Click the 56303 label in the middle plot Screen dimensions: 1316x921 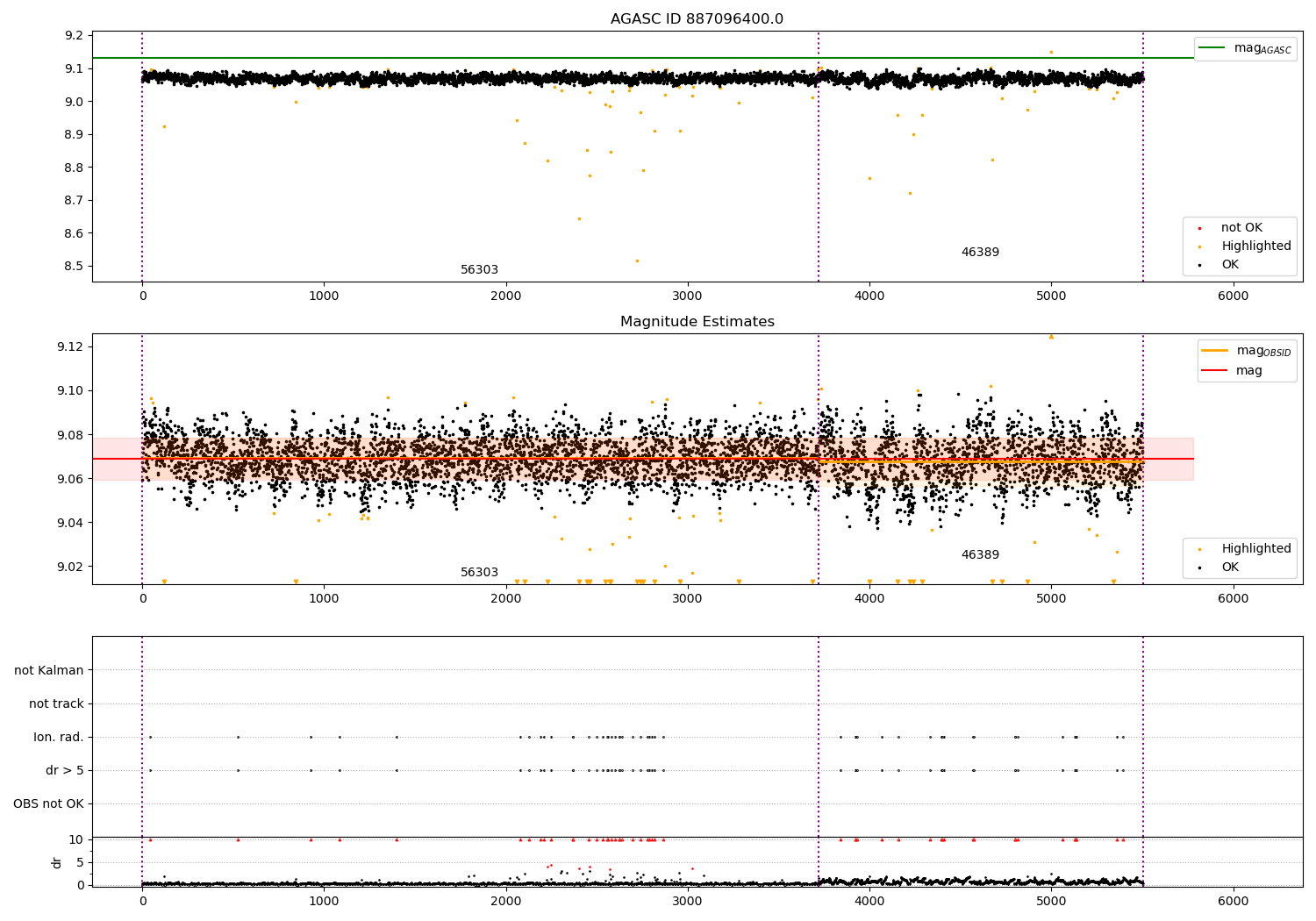click(x=479, y=573)
